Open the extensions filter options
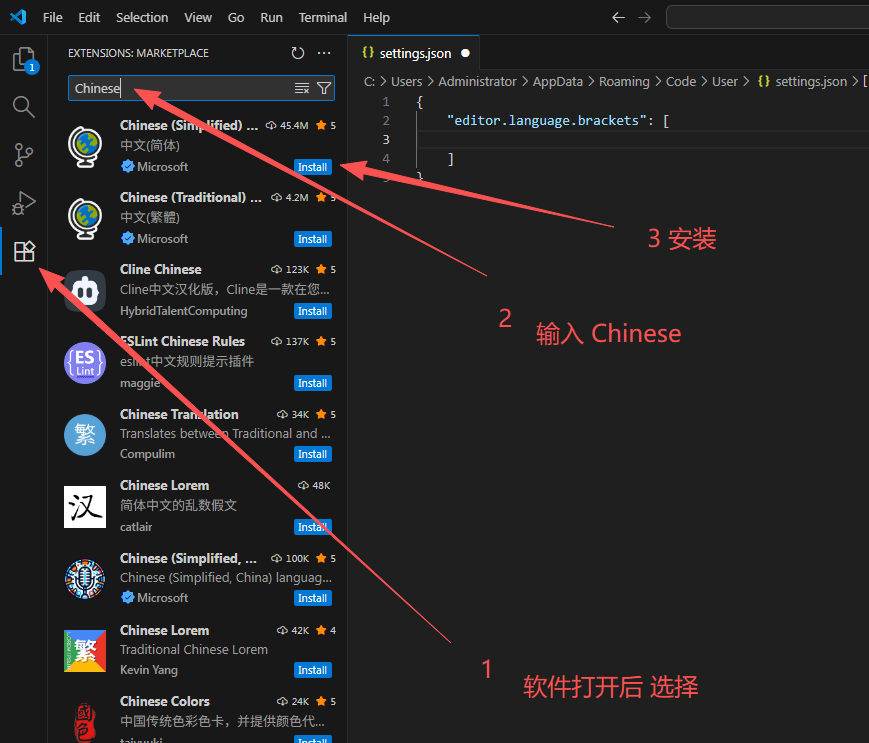Screen dimensions: 869x743 [x=324, y=88]
